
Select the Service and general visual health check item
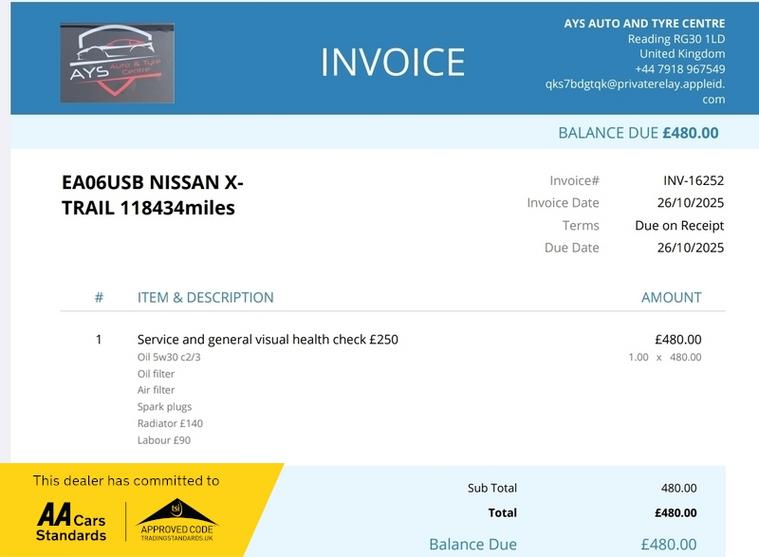tap(267, 339)
